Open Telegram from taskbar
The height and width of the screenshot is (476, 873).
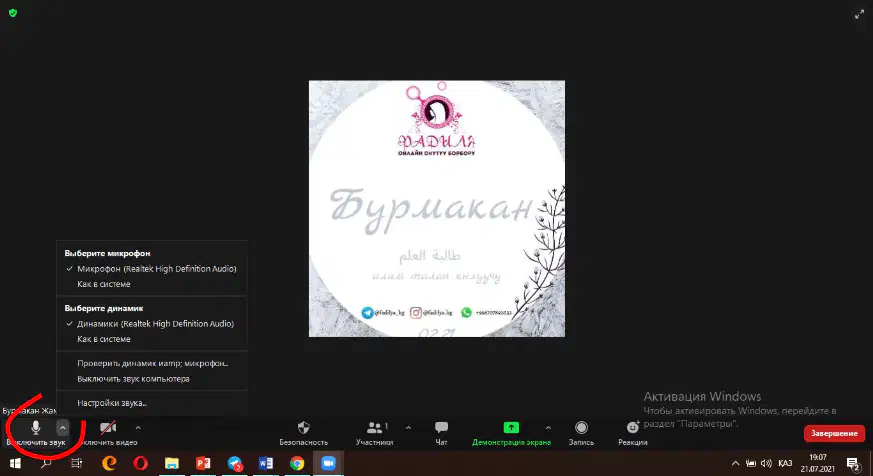pyautogui.click(x=234, y=463)
